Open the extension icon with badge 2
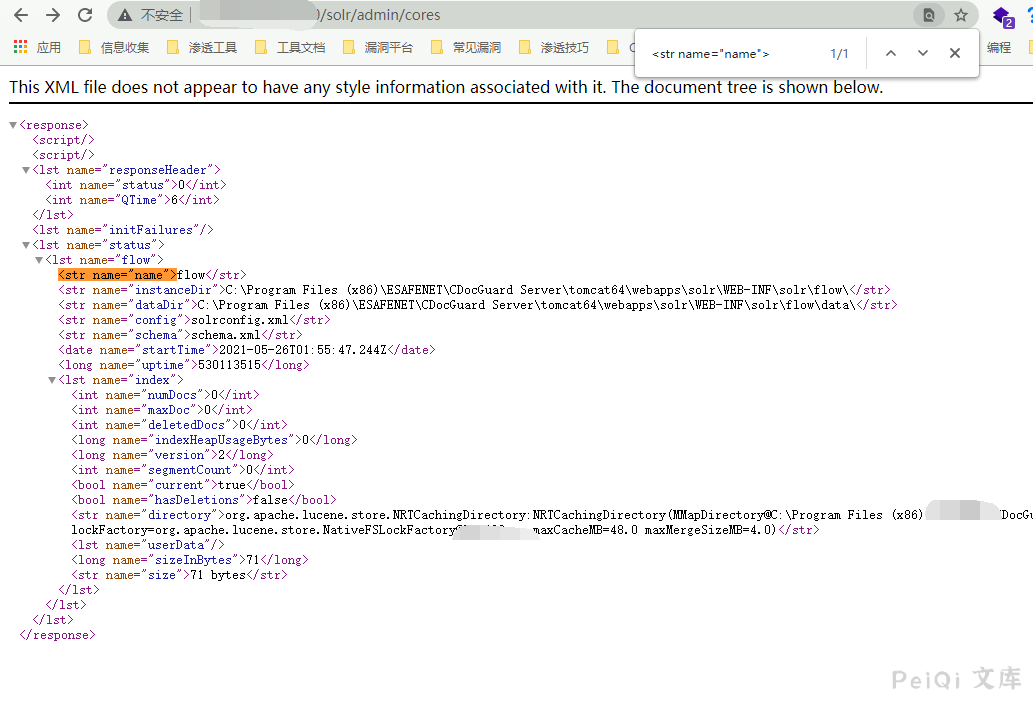This screenshot has height=714, width=1033. 1002,16
